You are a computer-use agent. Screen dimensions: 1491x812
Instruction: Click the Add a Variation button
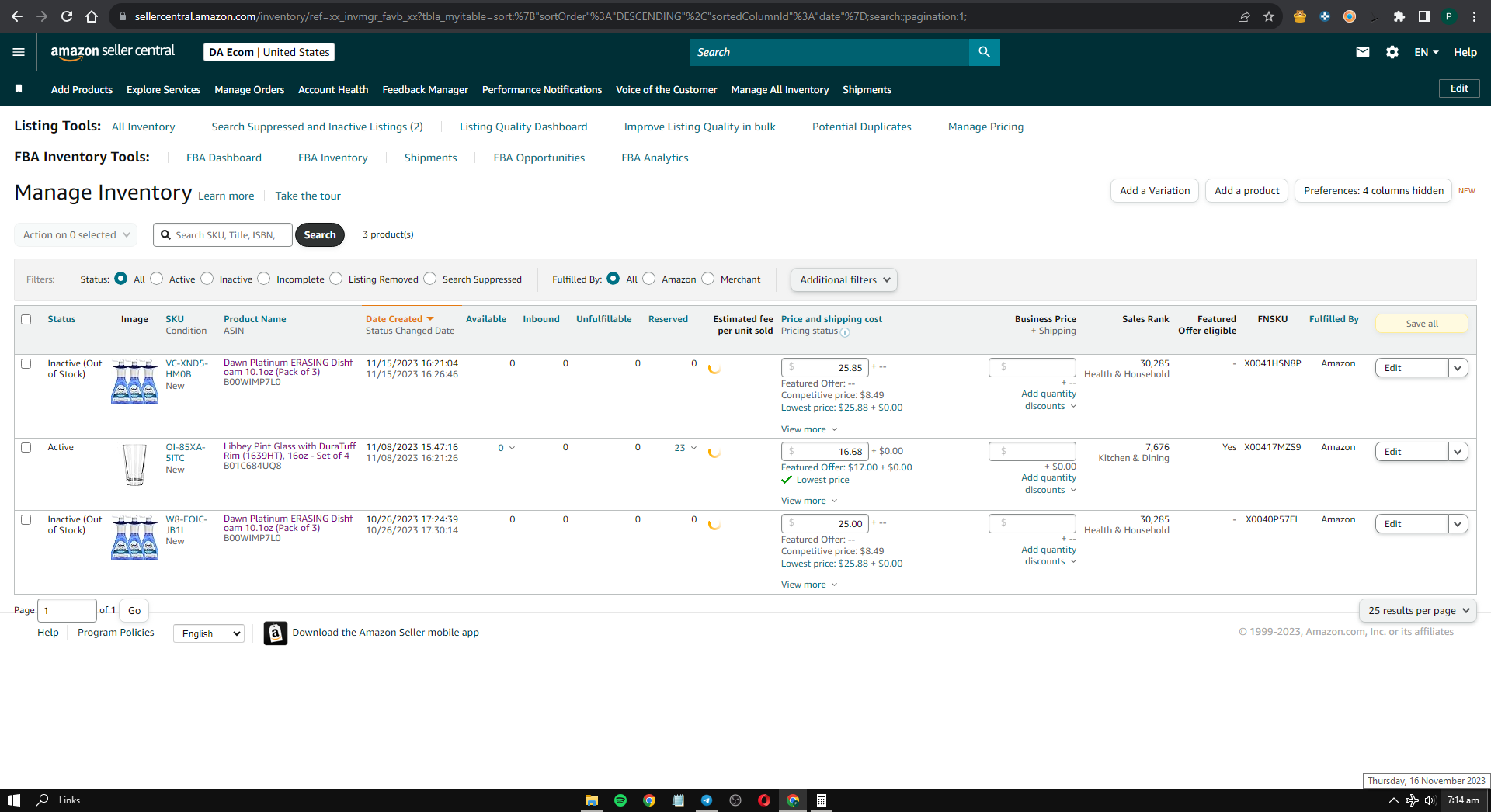(x=1155, y=191)
